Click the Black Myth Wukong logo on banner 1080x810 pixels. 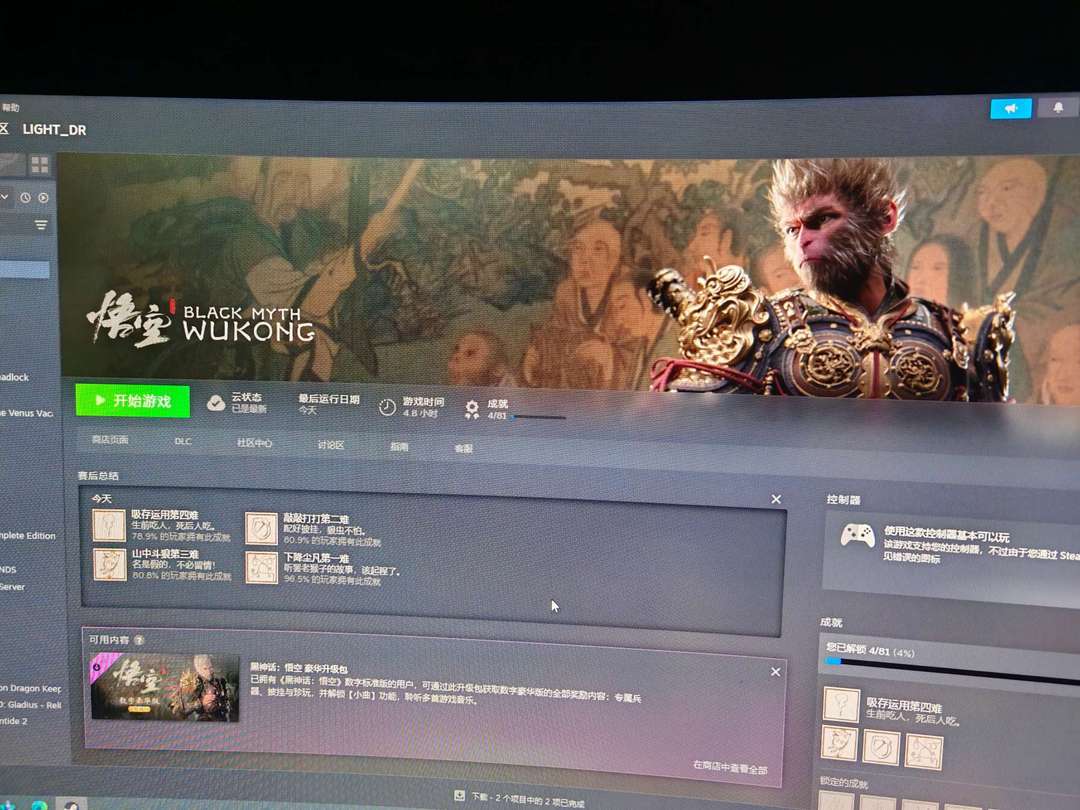pyautogui.click(x=200, y=318)
